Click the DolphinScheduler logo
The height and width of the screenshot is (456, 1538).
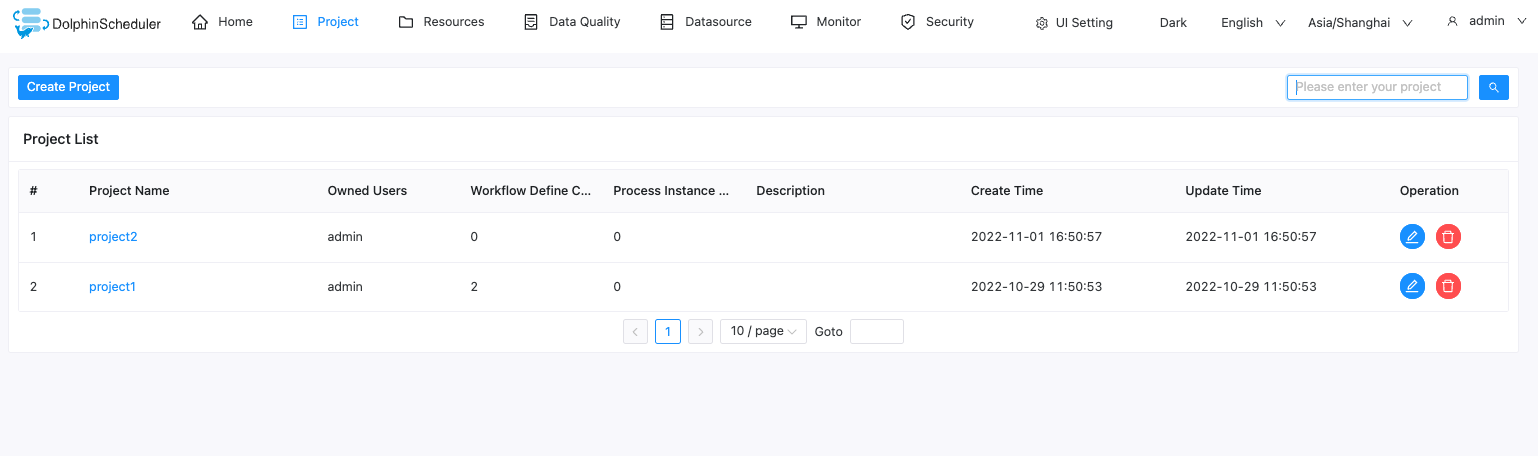point(87,23)
